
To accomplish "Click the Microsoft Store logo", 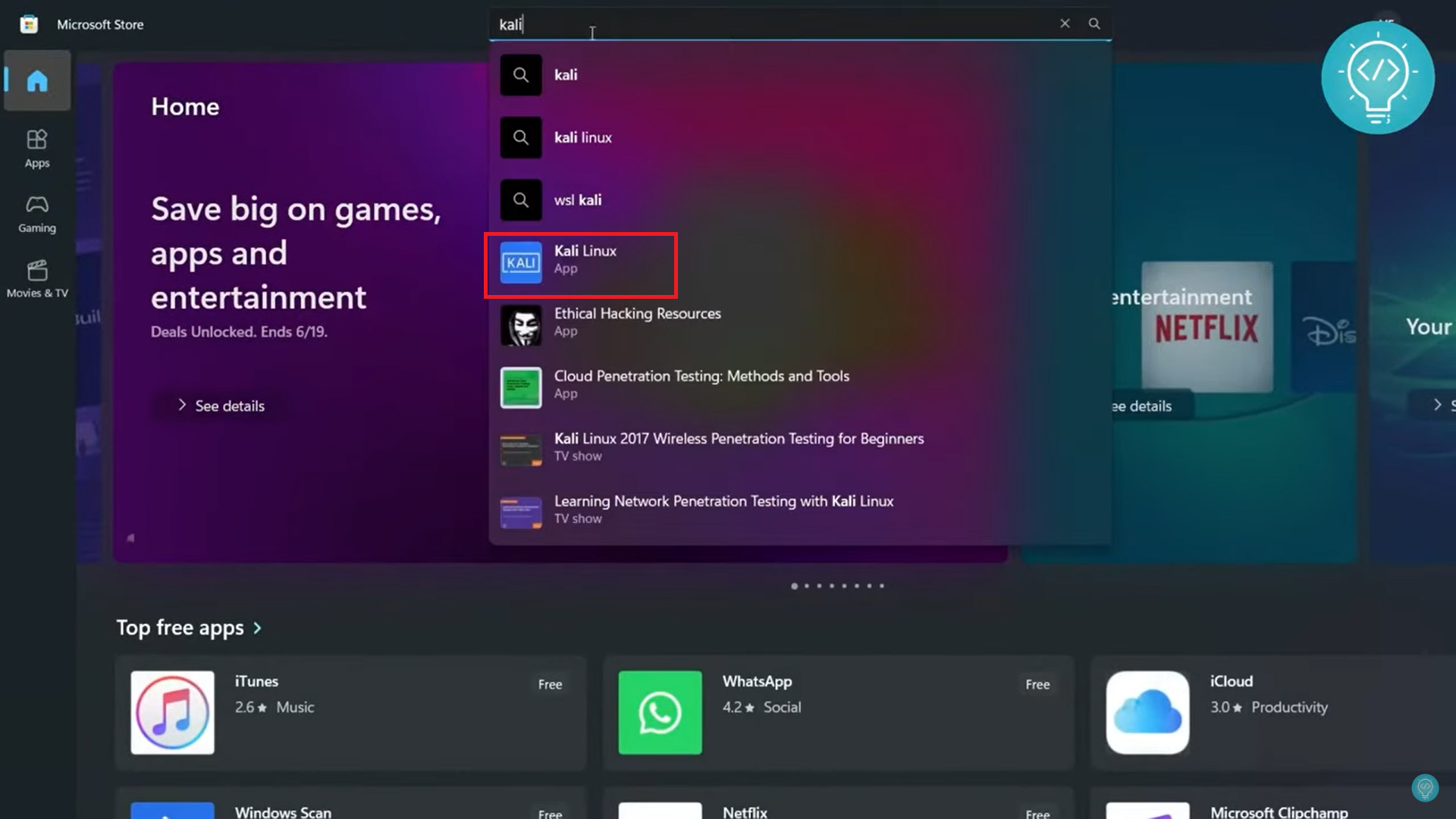I will 28,24.
